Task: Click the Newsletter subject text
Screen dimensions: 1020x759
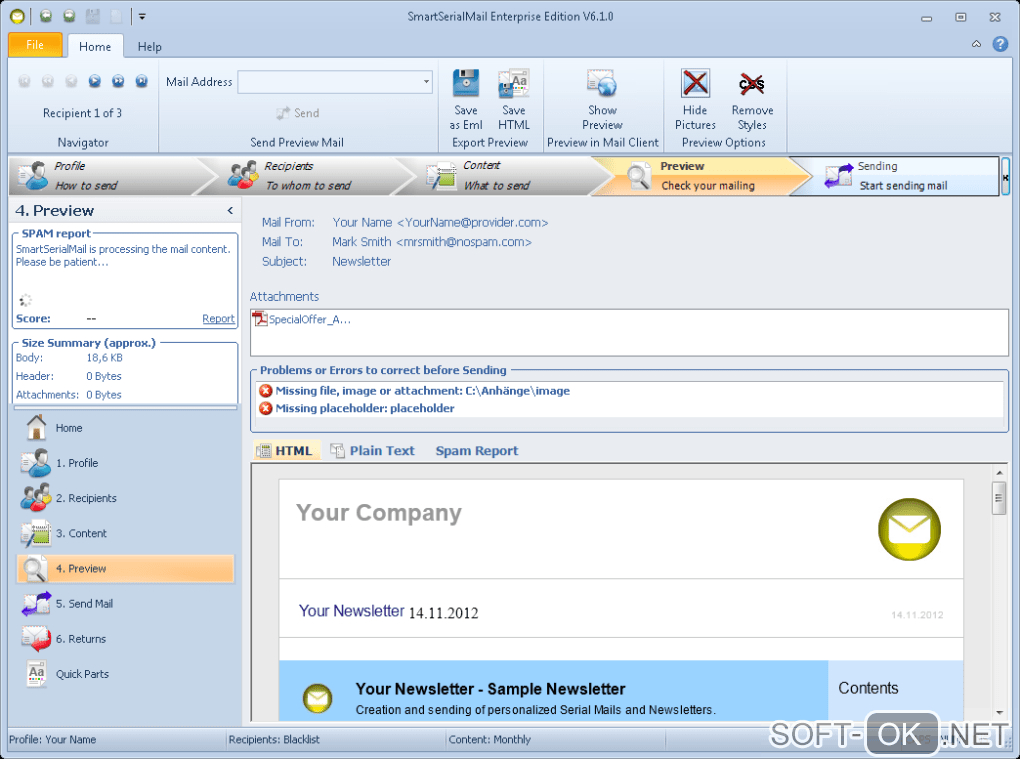Action: (362, 261)
